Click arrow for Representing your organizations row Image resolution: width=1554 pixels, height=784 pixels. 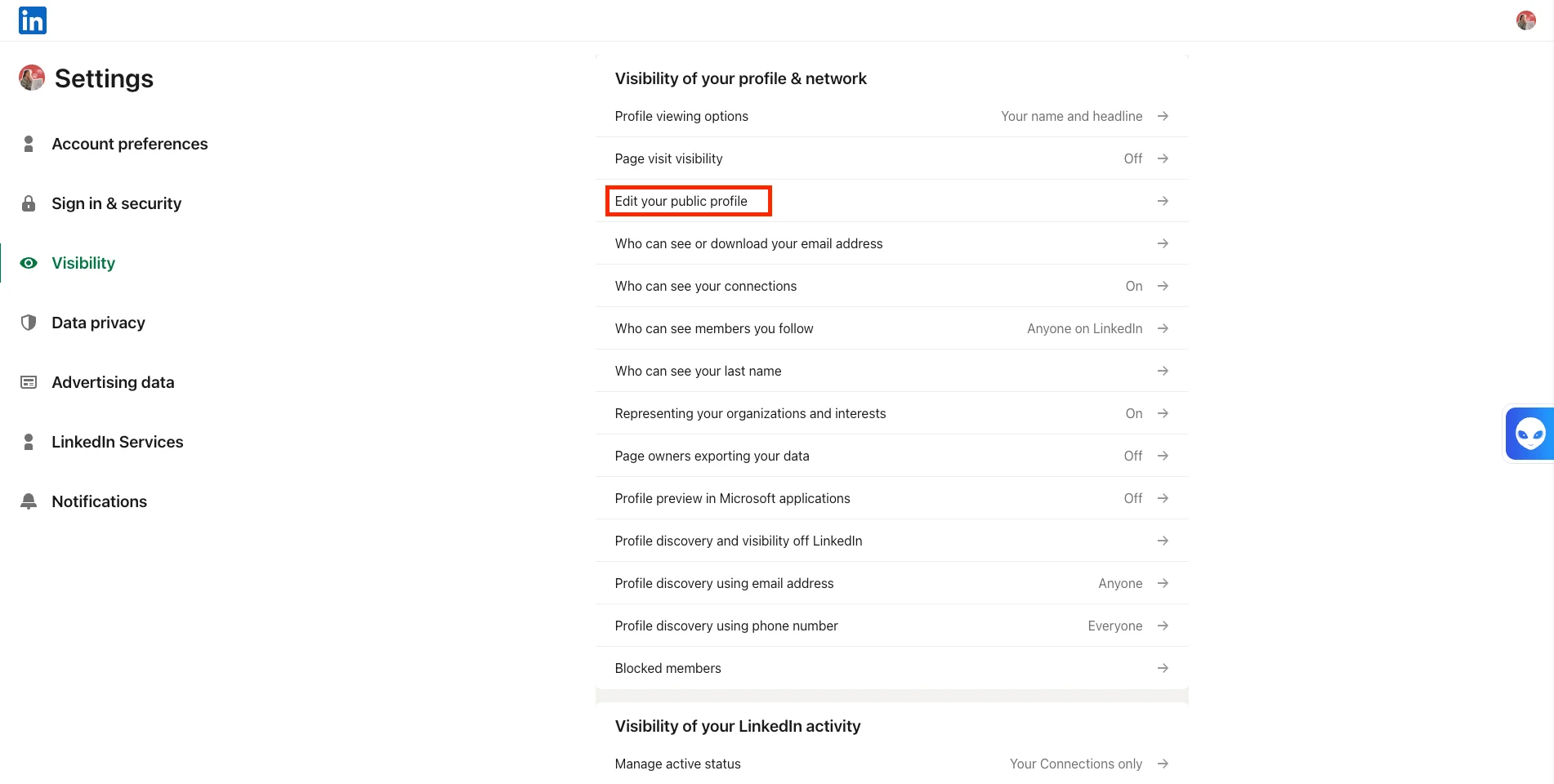pyautogui.click(x=1163, y=413)
